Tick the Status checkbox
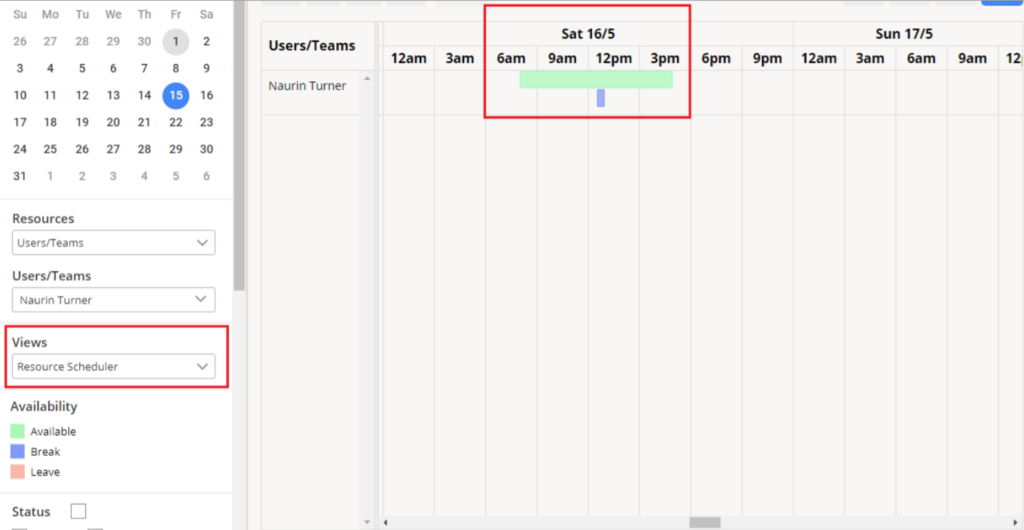Screen dimensions: 1024x530 coord(78,512)
